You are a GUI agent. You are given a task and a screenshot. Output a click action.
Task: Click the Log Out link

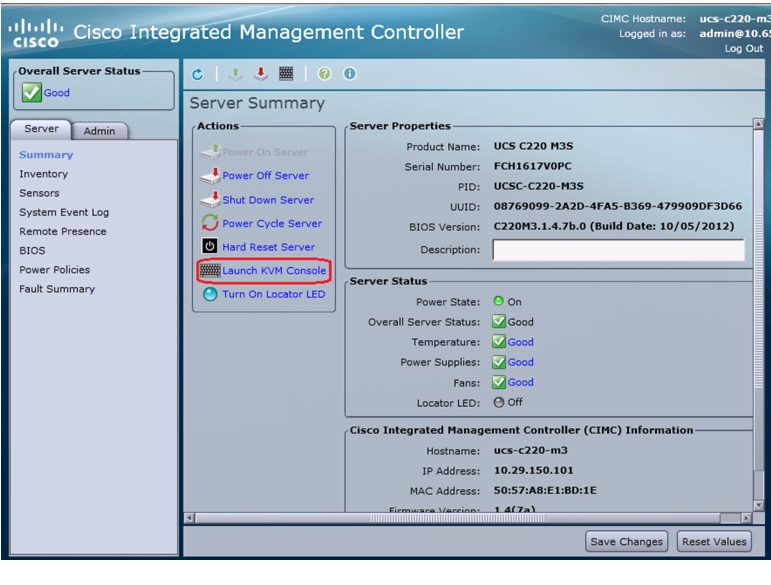[743, 49]
